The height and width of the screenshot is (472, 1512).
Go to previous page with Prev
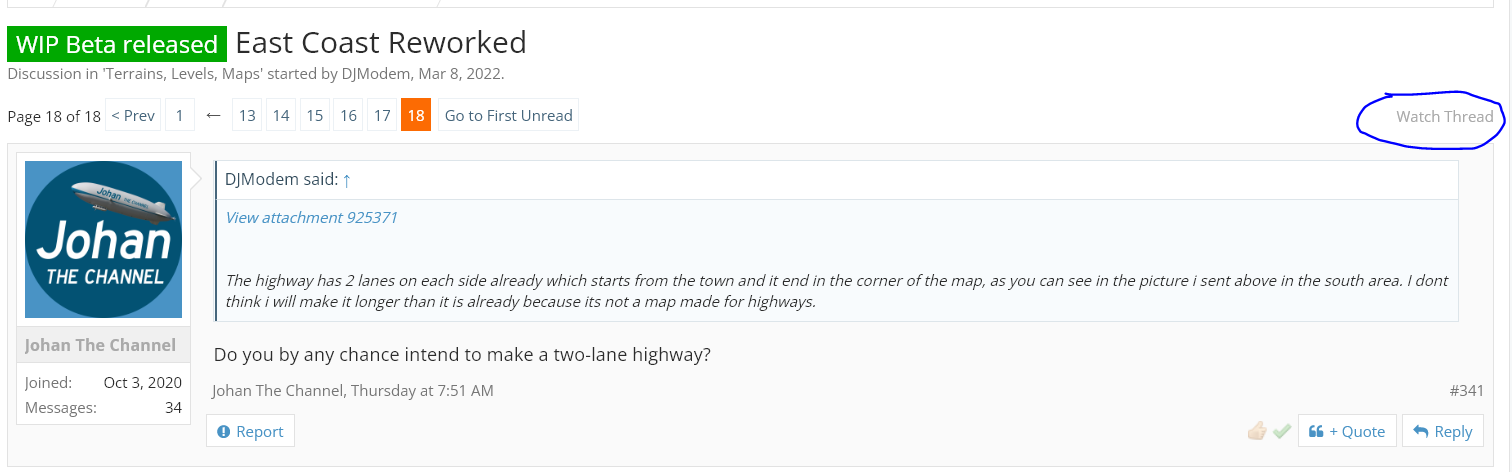pos(133,115)
